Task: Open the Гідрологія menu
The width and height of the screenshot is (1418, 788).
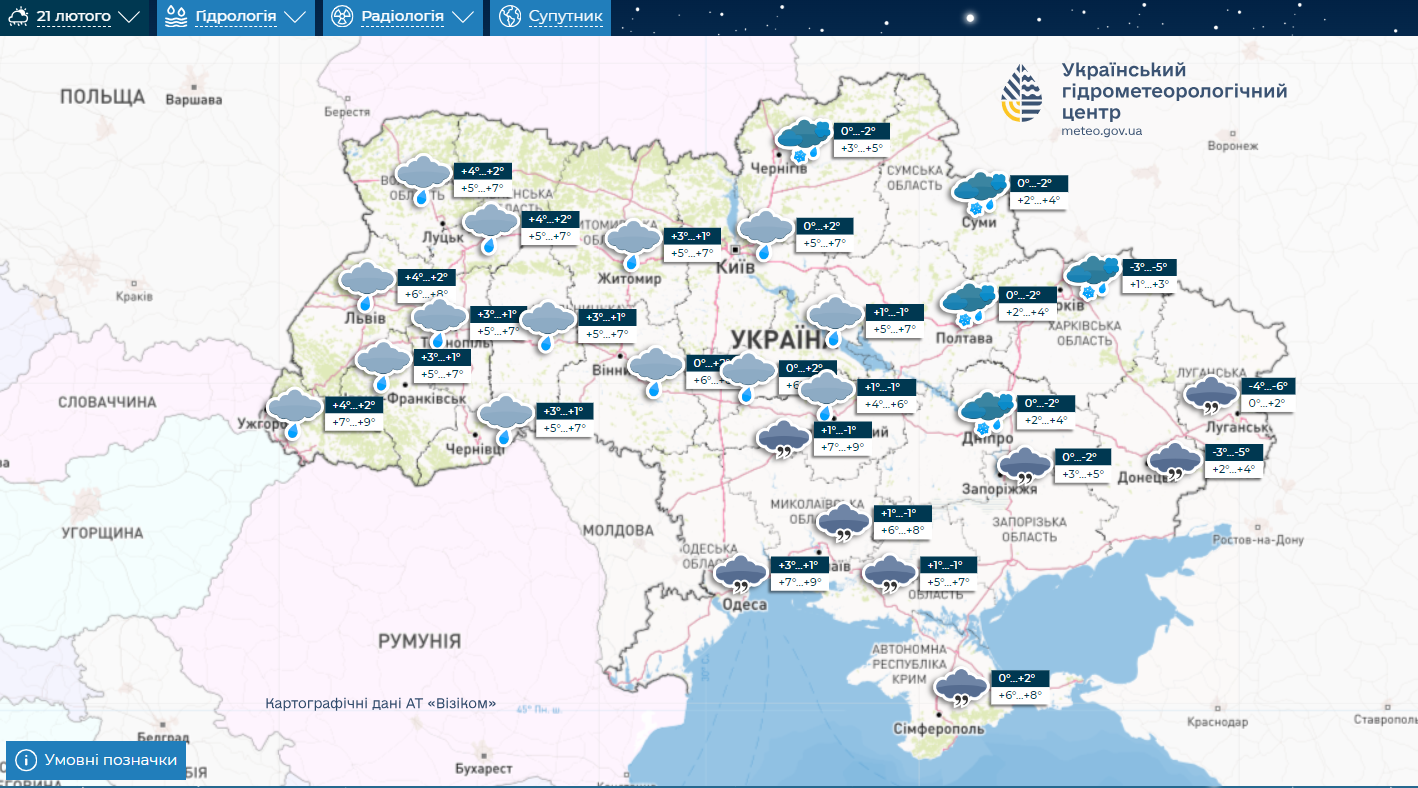Action: tap(237, 17)
